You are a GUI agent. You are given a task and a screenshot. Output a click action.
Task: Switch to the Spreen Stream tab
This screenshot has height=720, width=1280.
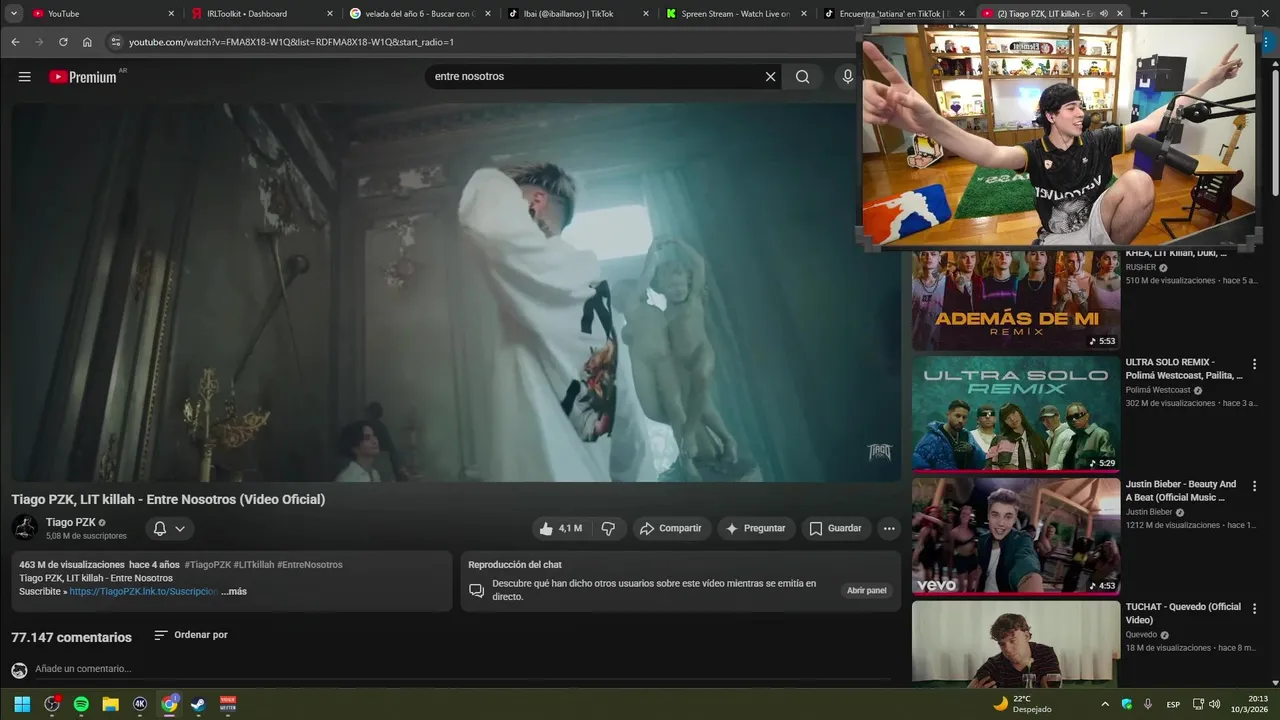tap(736, 14)
